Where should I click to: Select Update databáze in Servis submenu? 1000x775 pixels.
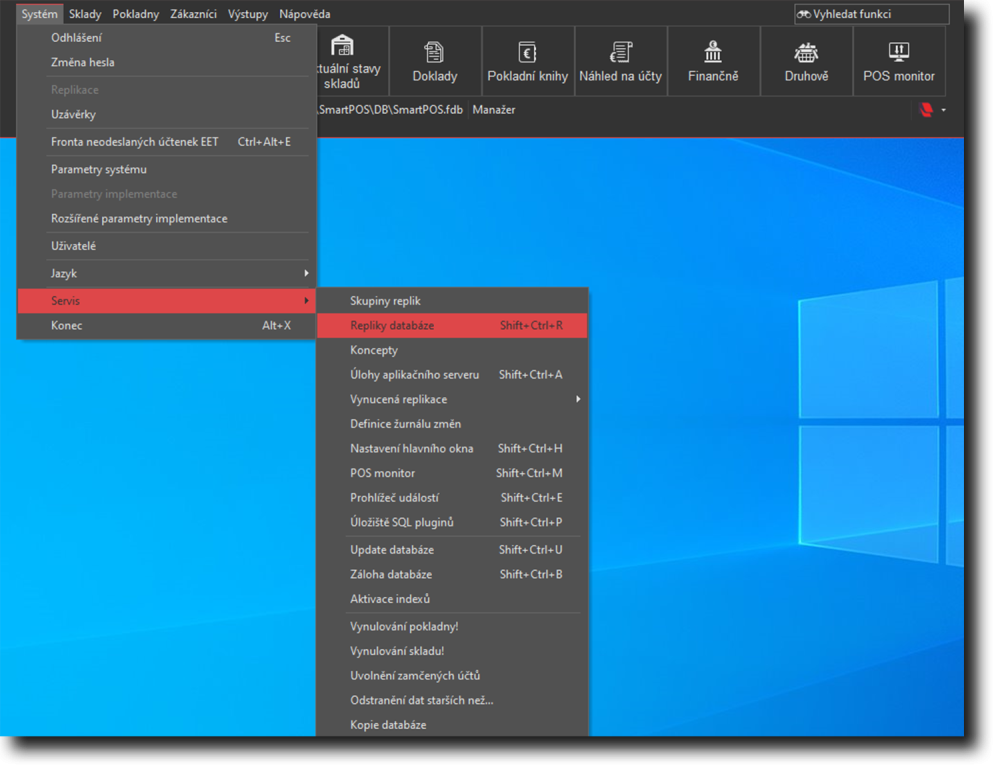point(452,550)
